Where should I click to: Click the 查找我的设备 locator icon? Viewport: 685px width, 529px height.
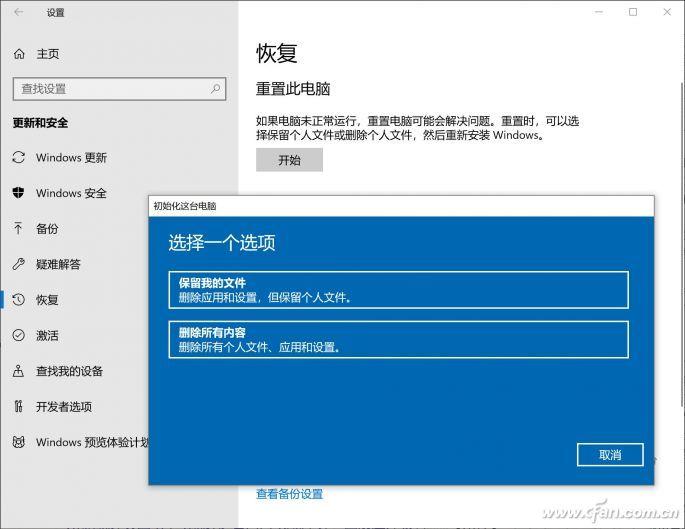point(18,371)
